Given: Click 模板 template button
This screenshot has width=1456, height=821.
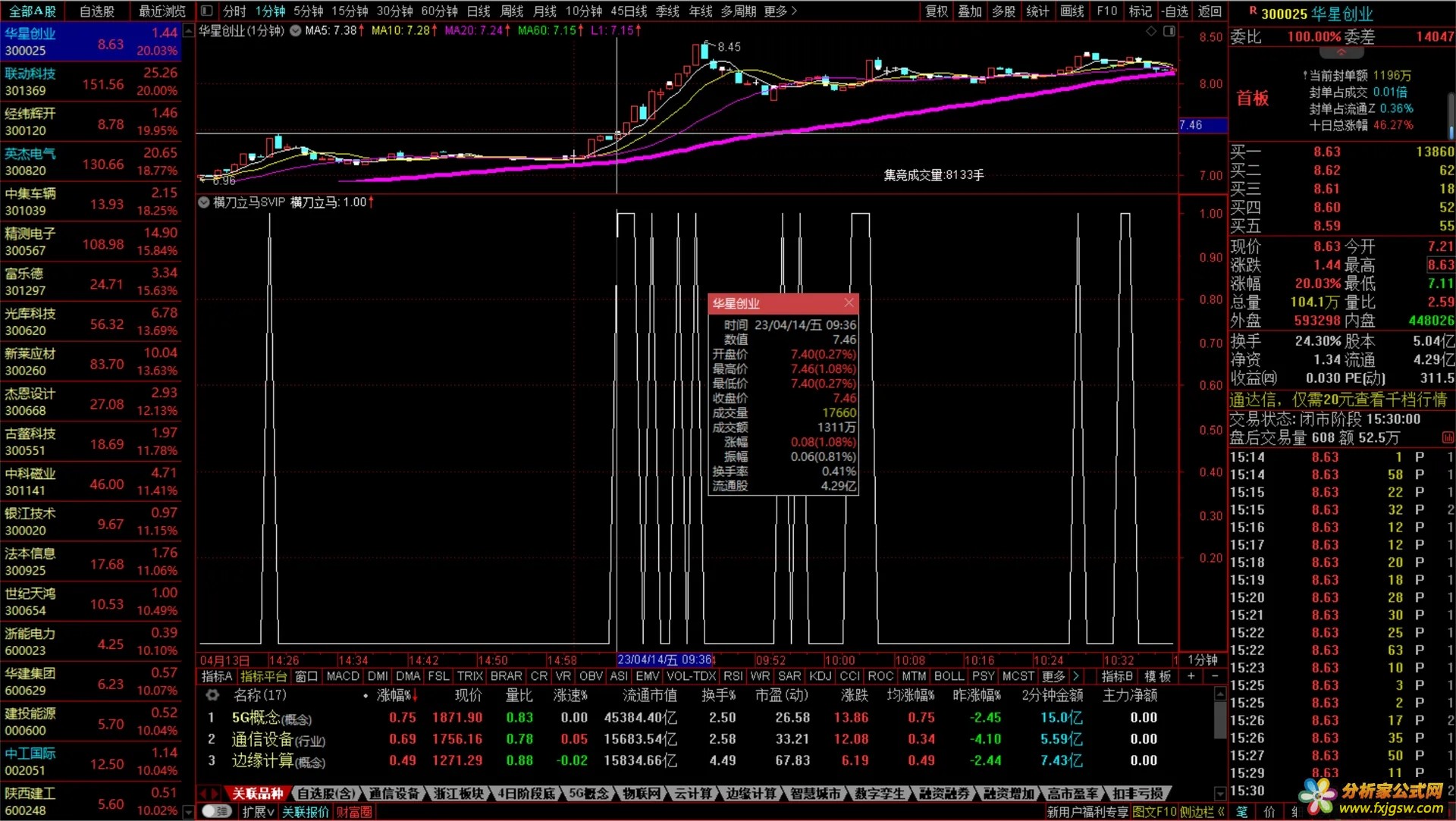Looking at the screenshot, I should click(x=1157, y=676).
